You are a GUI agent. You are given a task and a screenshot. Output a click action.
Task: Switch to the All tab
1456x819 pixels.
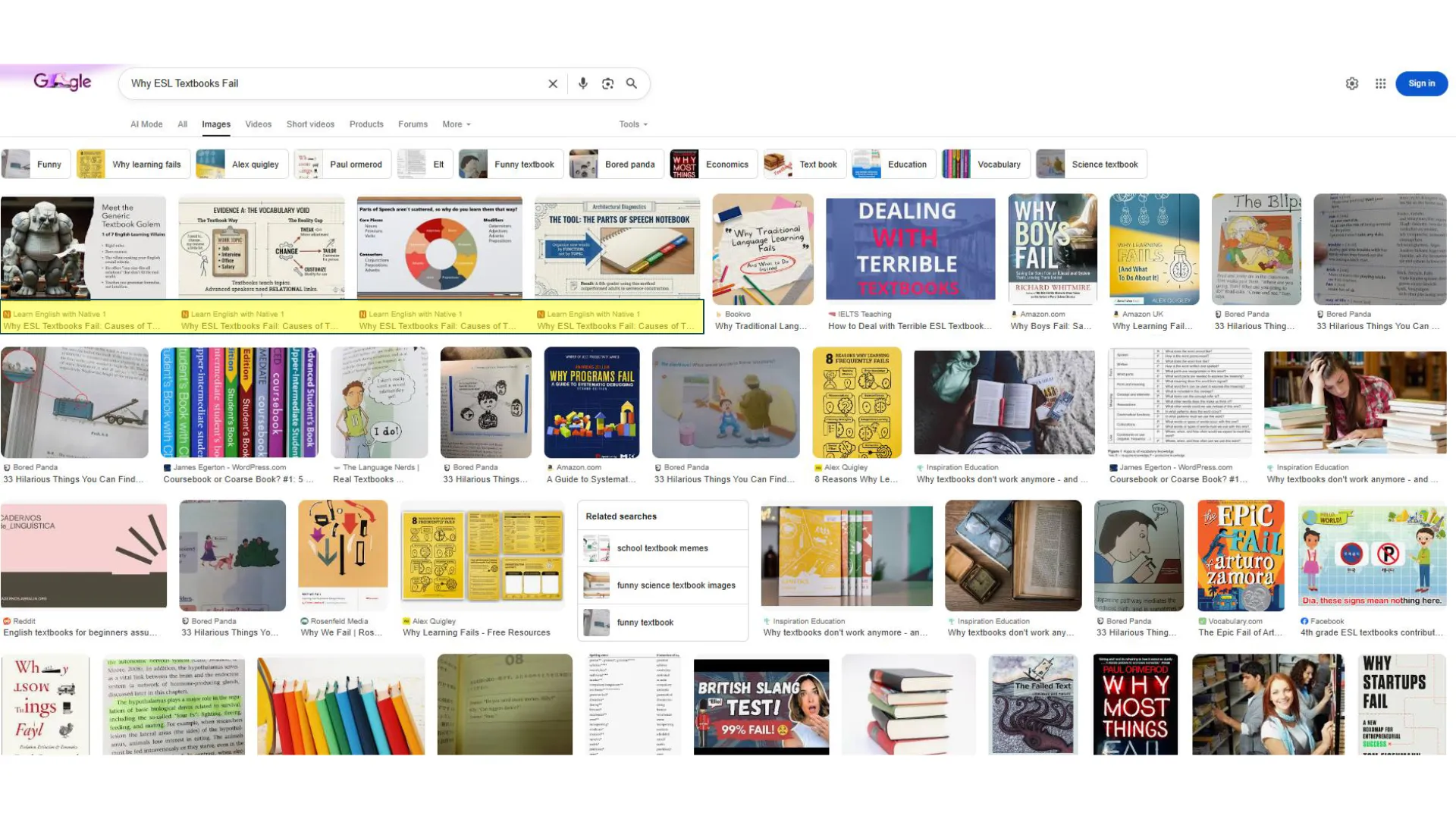(x=183, y=124)
